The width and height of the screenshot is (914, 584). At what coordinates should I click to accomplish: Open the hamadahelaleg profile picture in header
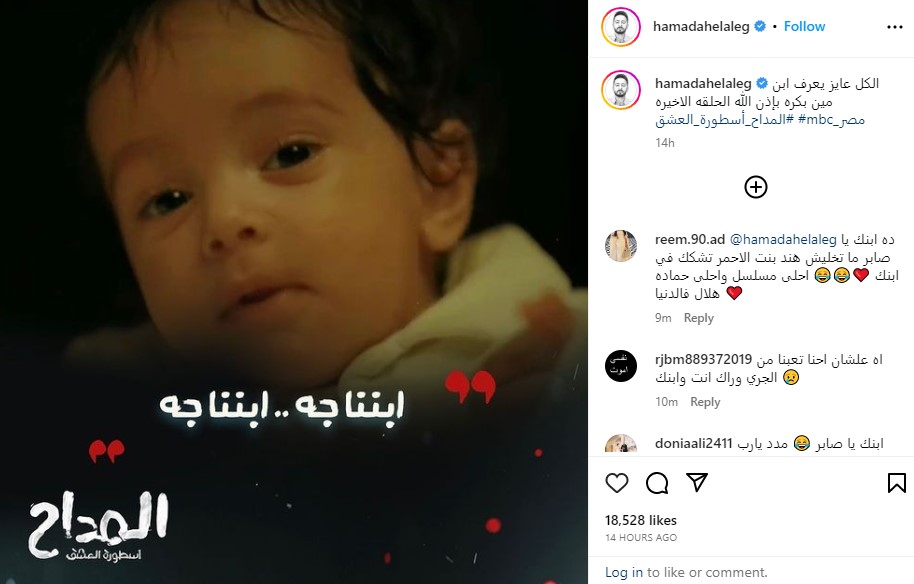[621, 27]
